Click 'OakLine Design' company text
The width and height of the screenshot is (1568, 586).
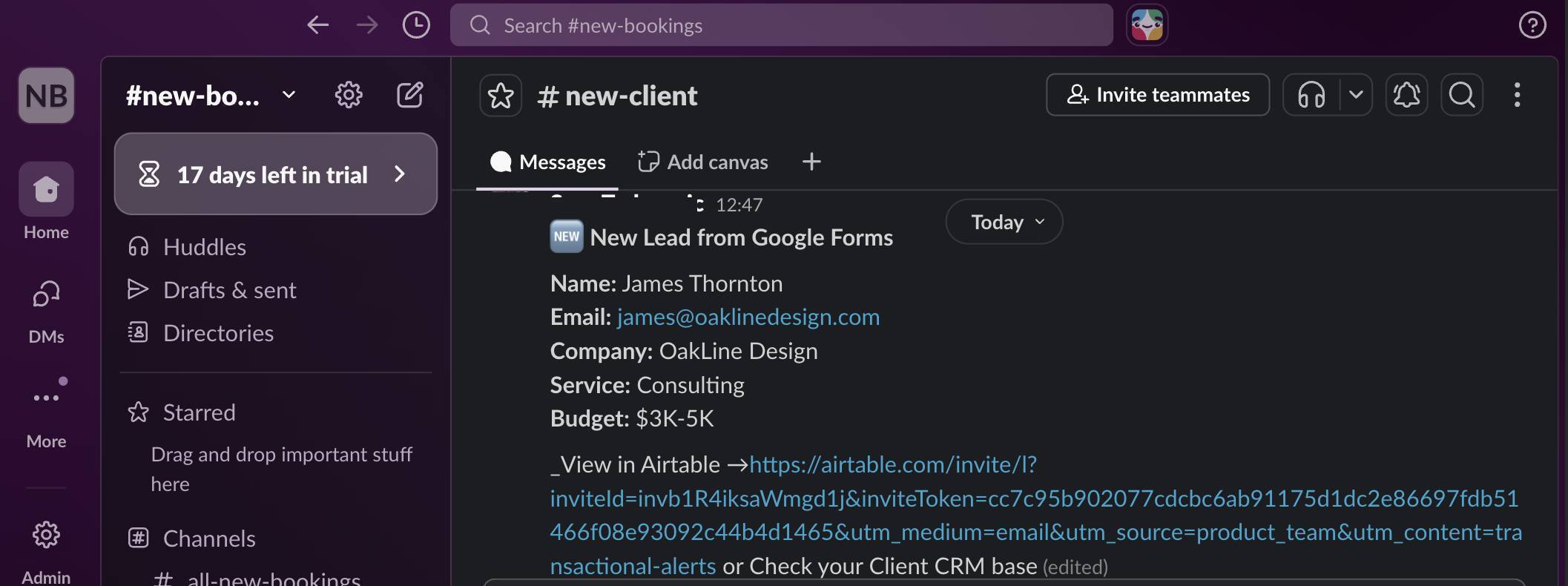point(738,351)
